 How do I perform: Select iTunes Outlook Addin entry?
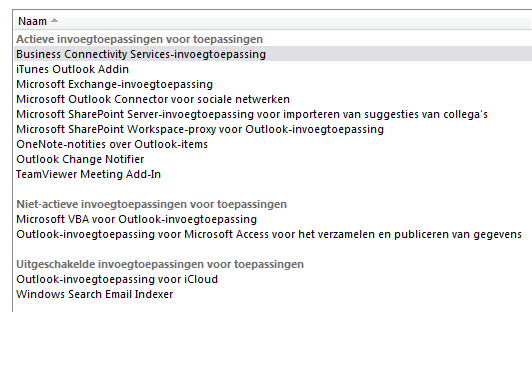point(273,69)
